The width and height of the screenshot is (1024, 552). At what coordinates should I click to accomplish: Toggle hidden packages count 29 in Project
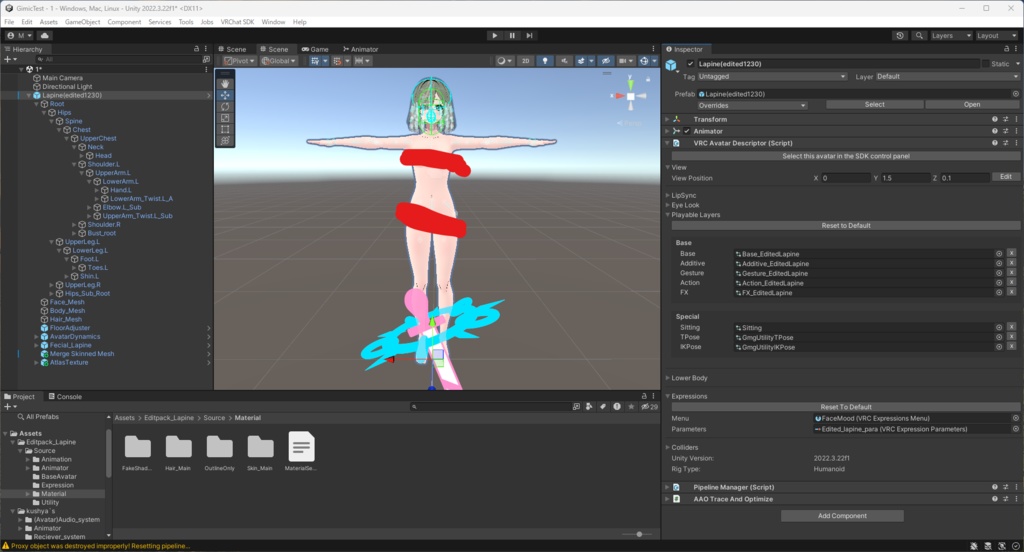tap(649, 406)
